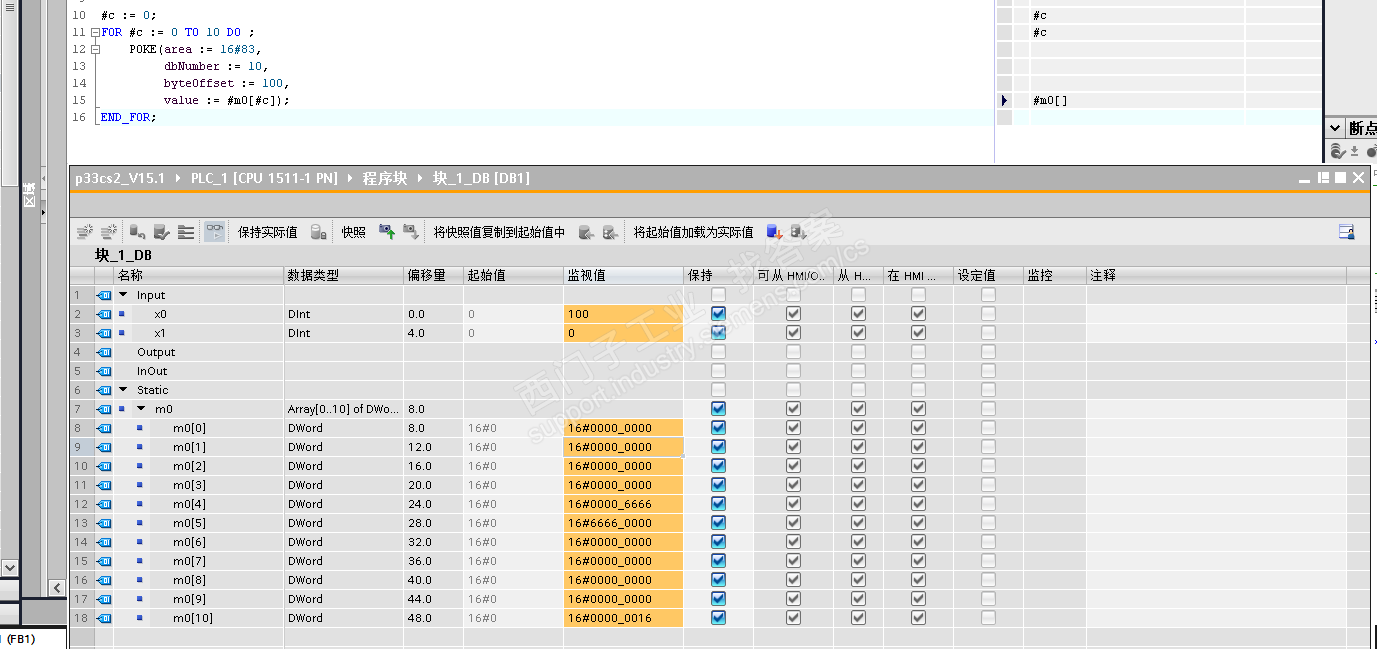This screenshot has width=1377, height=649.
Task: Click the END_FOR; code line
Action: click(x=129, y=117)
